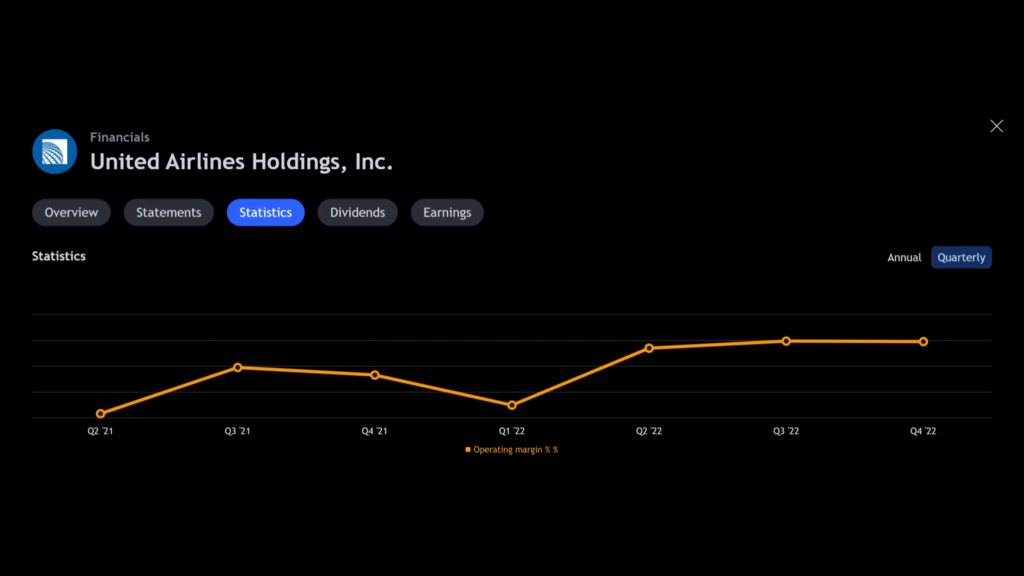Click the Q3 '21 axis label

(x=238, y=431)
